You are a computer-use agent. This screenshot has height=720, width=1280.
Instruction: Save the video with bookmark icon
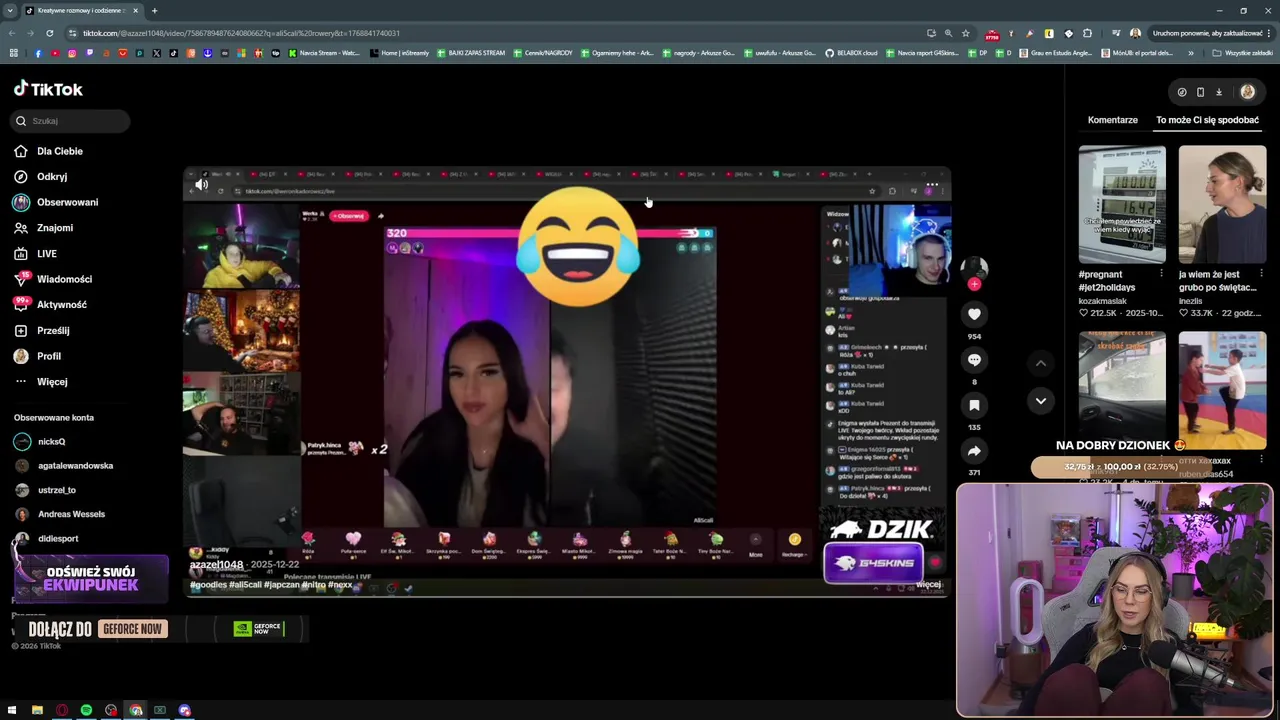coord(974,405)
